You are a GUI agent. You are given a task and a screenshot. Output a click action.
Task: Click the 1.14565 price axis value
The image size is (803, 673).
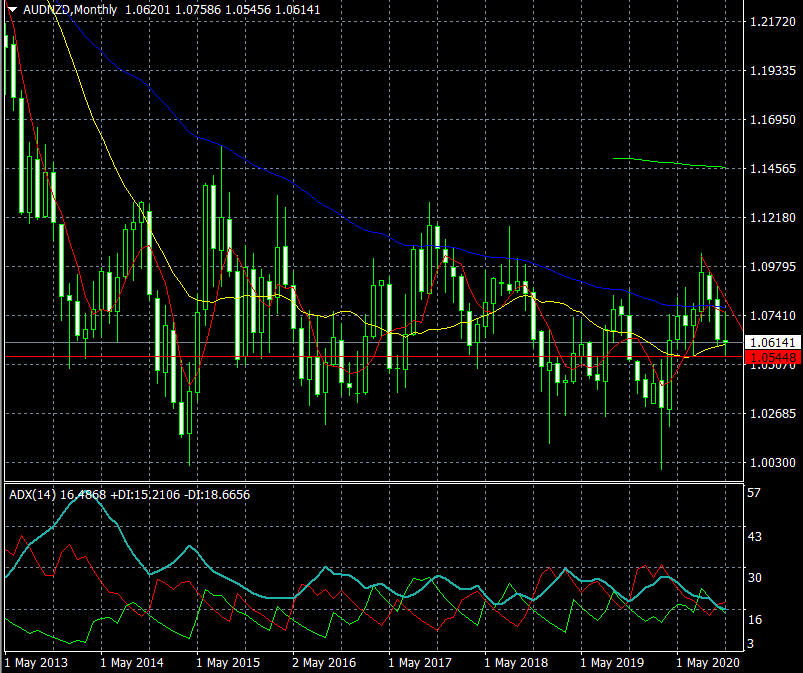[773, 169]
